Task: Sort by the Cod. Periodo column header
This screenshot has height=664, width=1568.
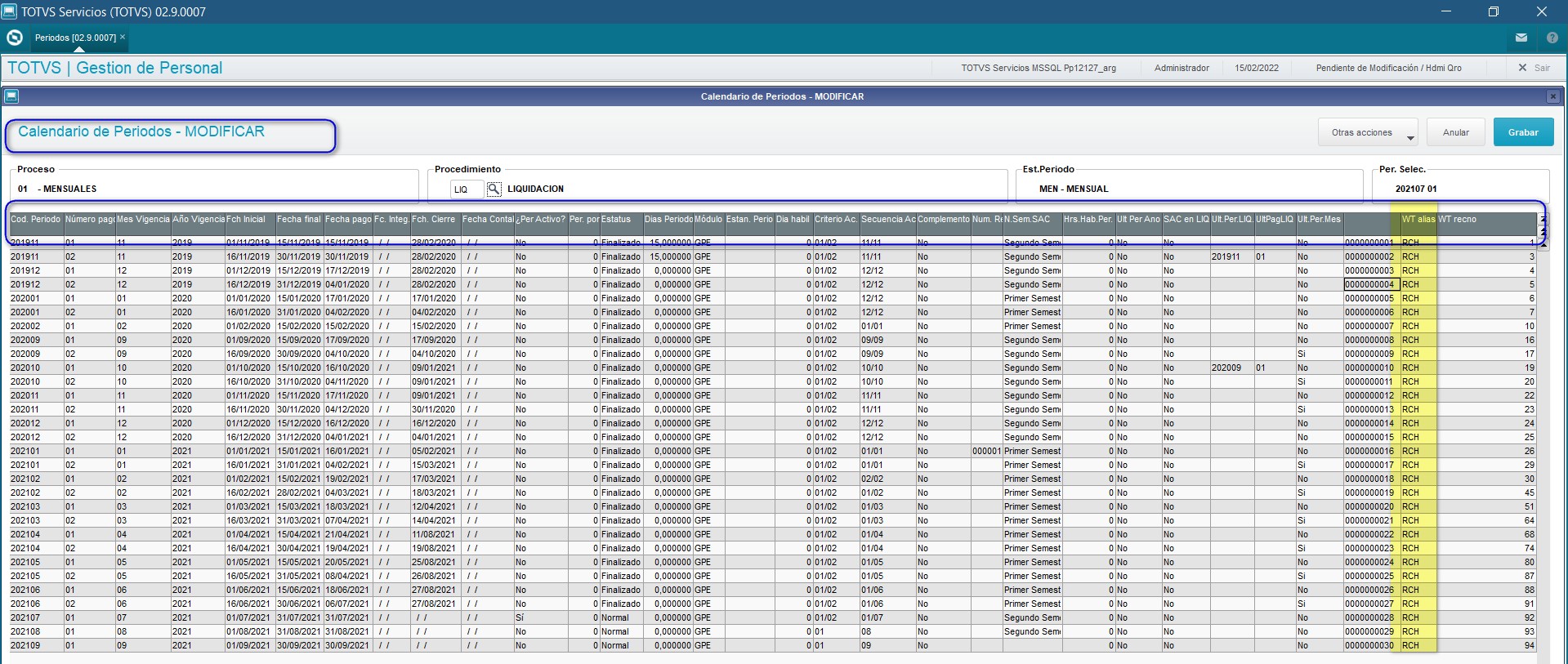Action: point(36,219)
